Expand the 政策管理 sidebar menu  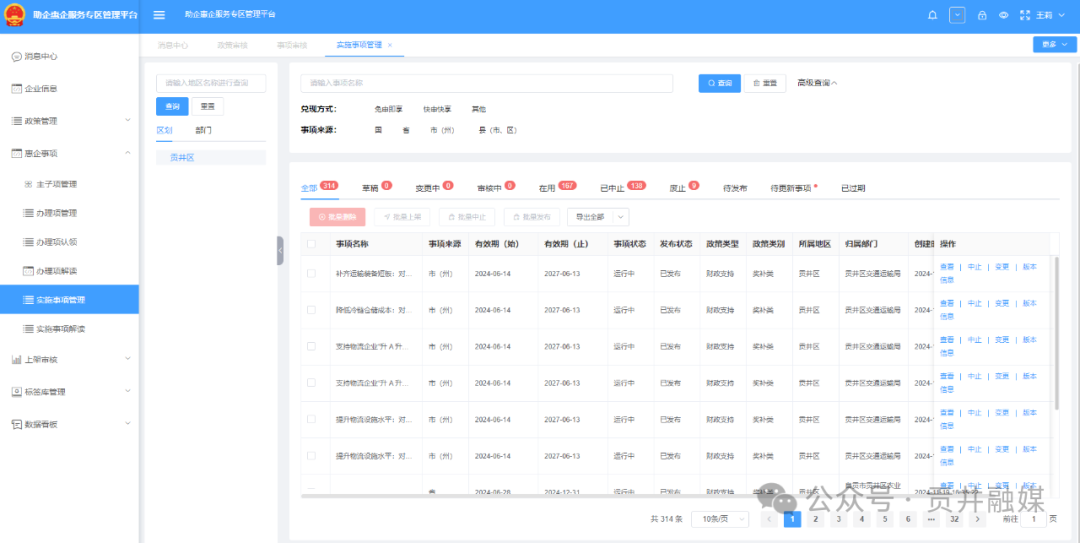point(69,121)
